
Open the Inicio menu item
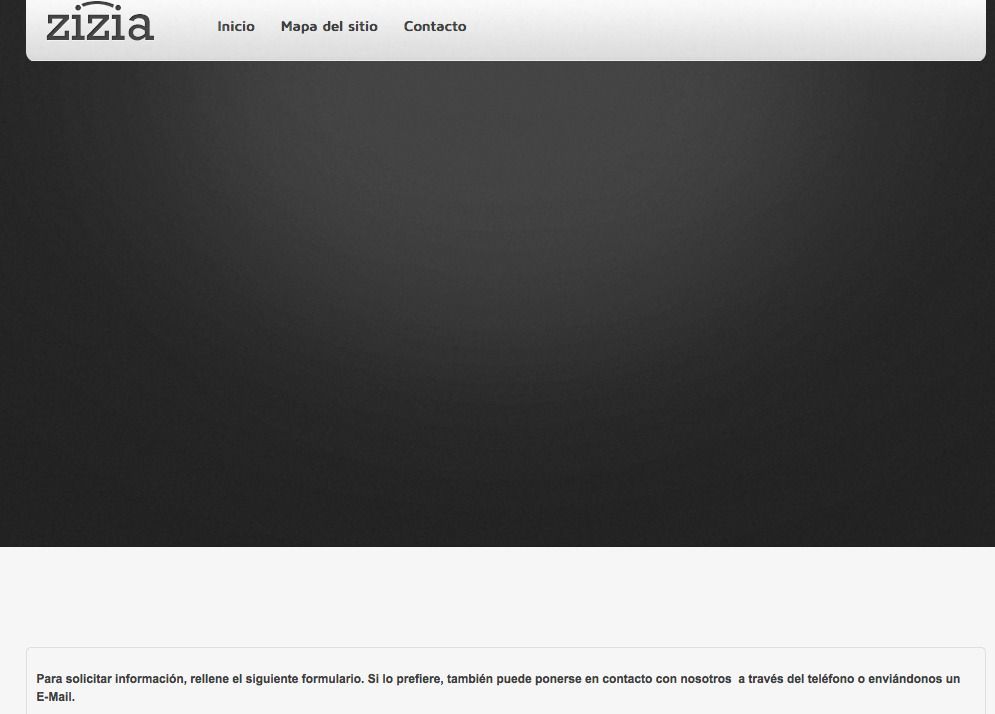click(236, 27)
